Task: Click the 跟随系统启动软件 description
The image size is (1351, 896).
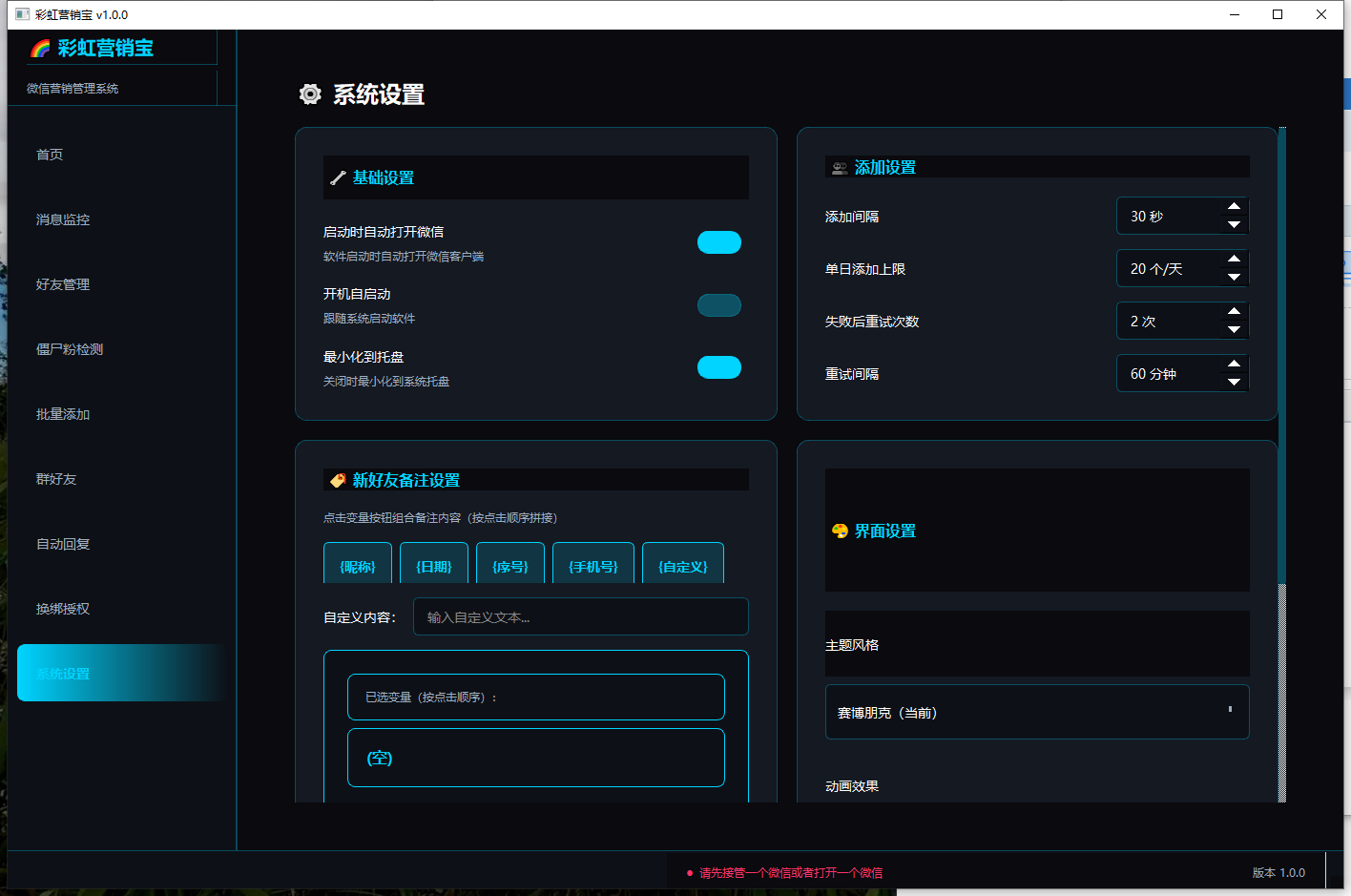Action: tap(369, 319)
